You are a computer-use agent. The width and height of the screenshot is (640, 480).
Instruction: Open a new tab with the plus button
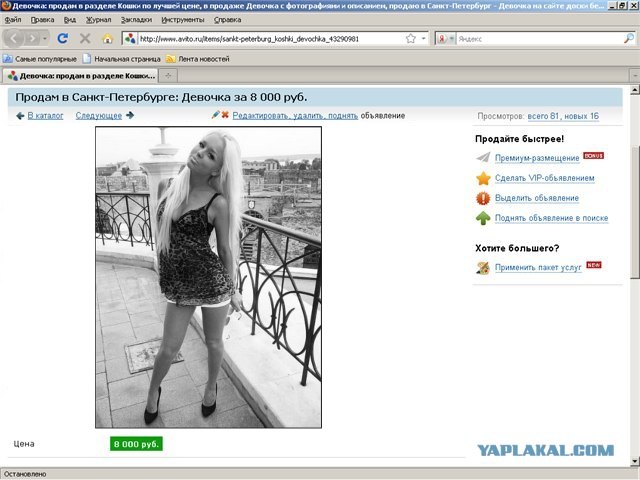pos(168,75)
